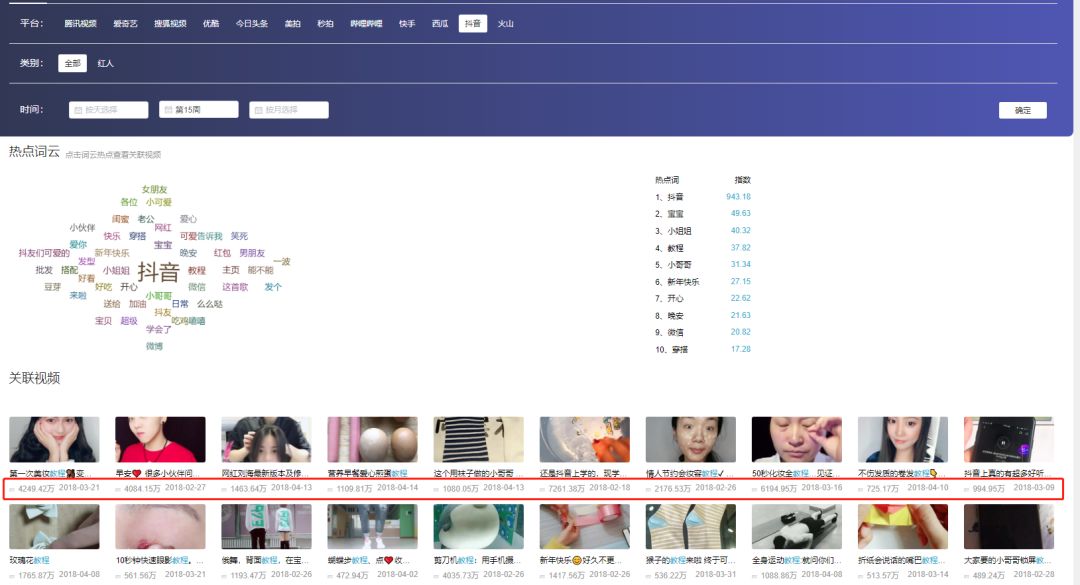1080x585 pixels.
Task: Switch platform to 今日头条
Action: (x=251, y=23)
